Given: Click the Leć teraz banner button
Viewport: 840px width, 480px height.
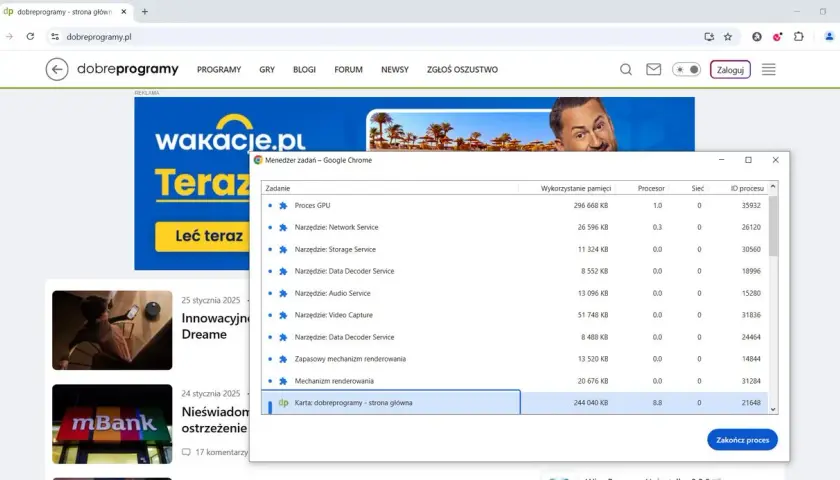Looking at the screenshot, I should point(202,236).
